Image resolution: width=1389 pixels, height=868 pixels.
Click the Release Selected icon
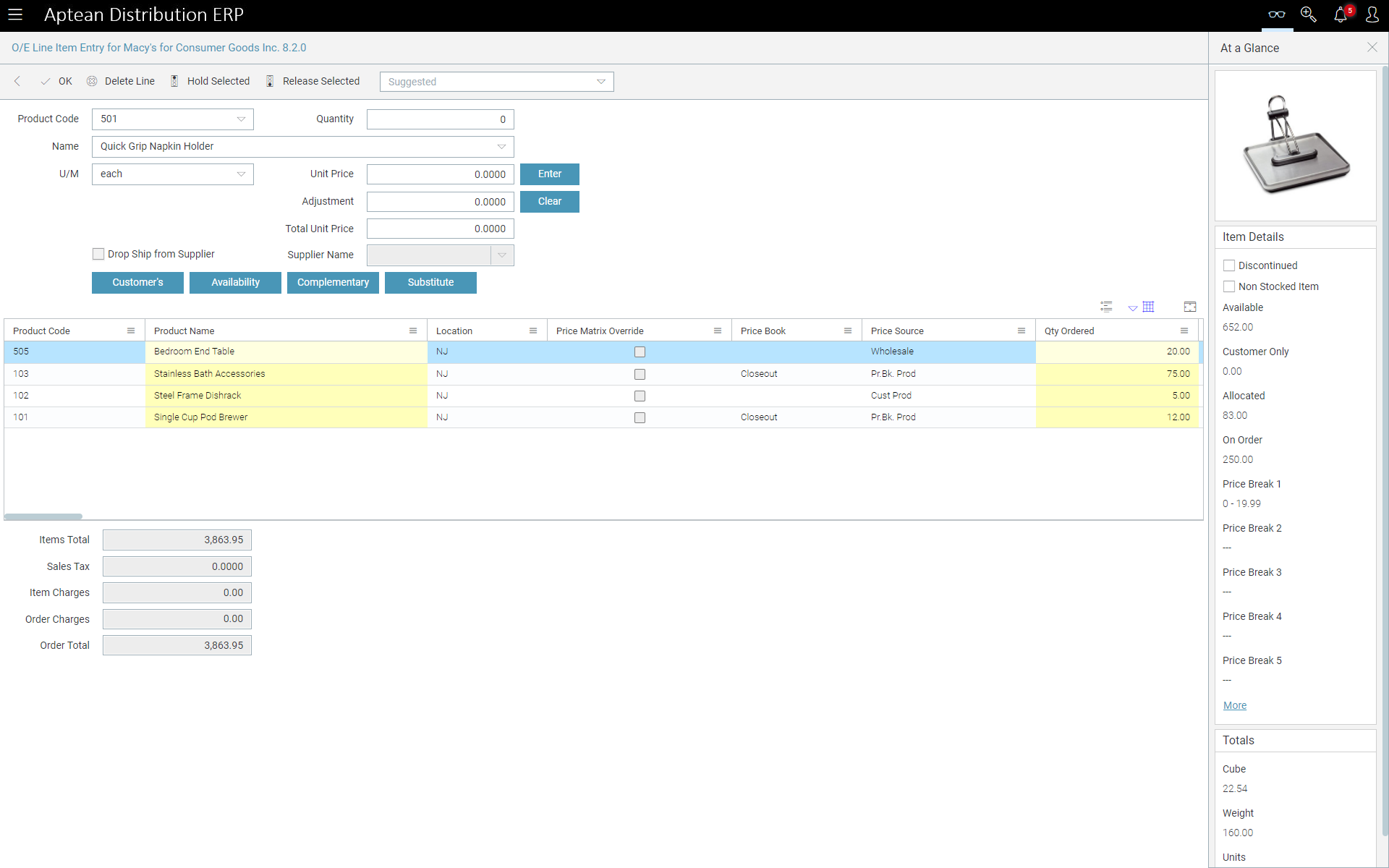coord(270,81)
